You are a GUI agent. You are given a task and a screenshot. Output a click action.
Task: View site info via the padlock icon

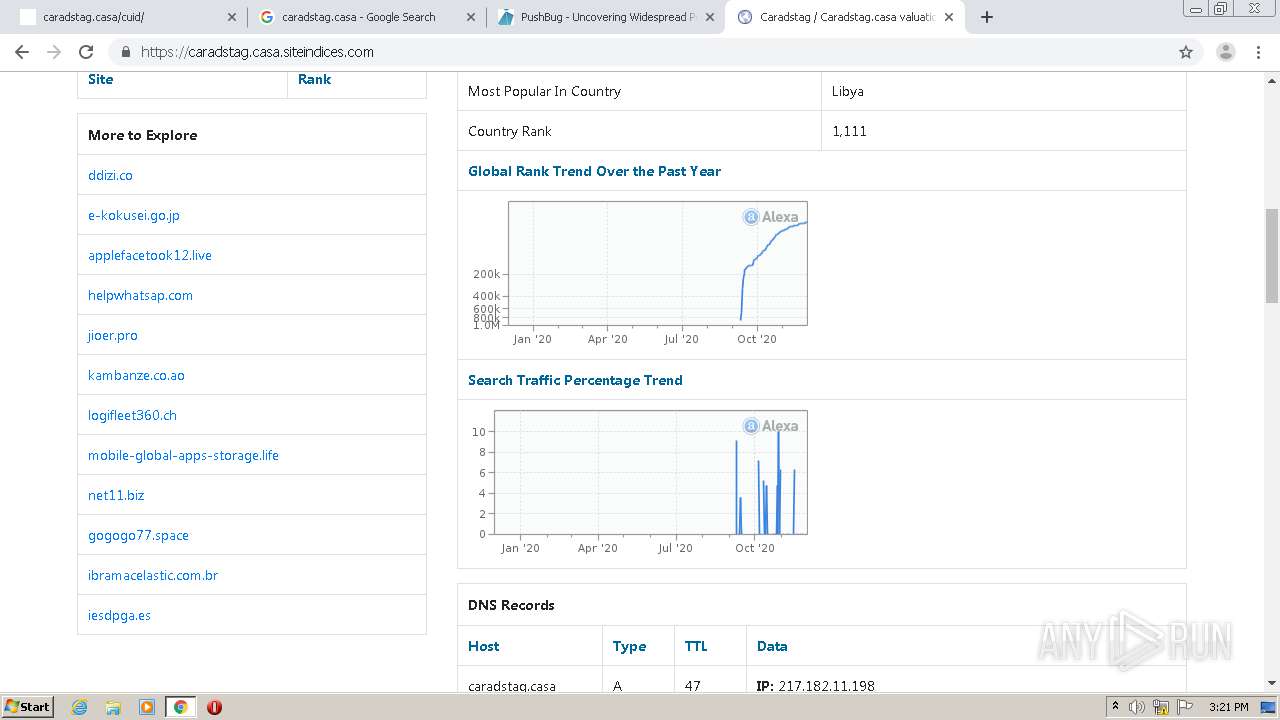pos(126,52)
